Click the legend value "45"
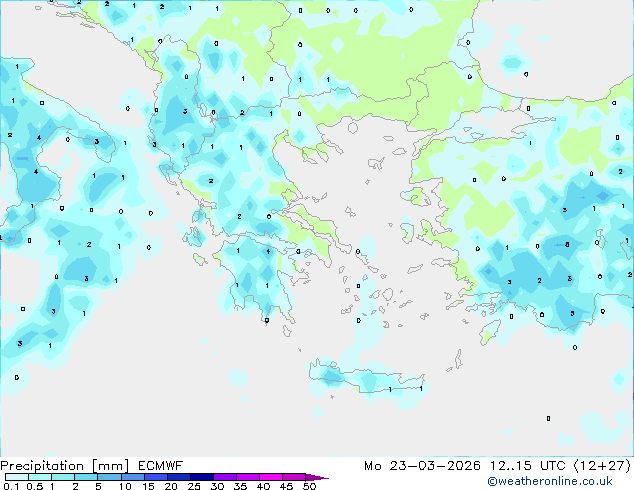 point(286,486)
